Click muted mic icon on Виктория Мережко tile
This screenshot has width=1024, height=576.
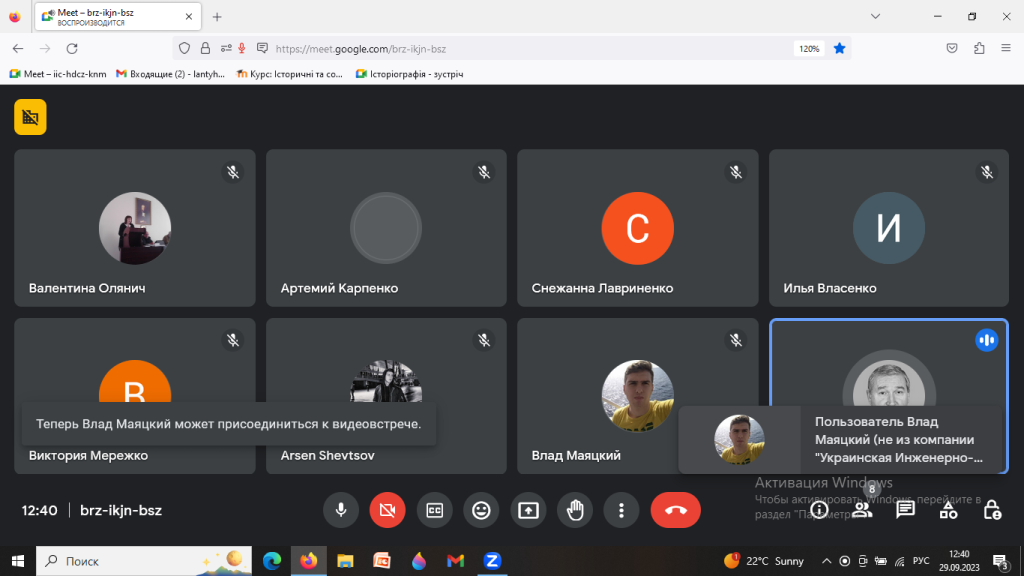click(x=232, y=340)
